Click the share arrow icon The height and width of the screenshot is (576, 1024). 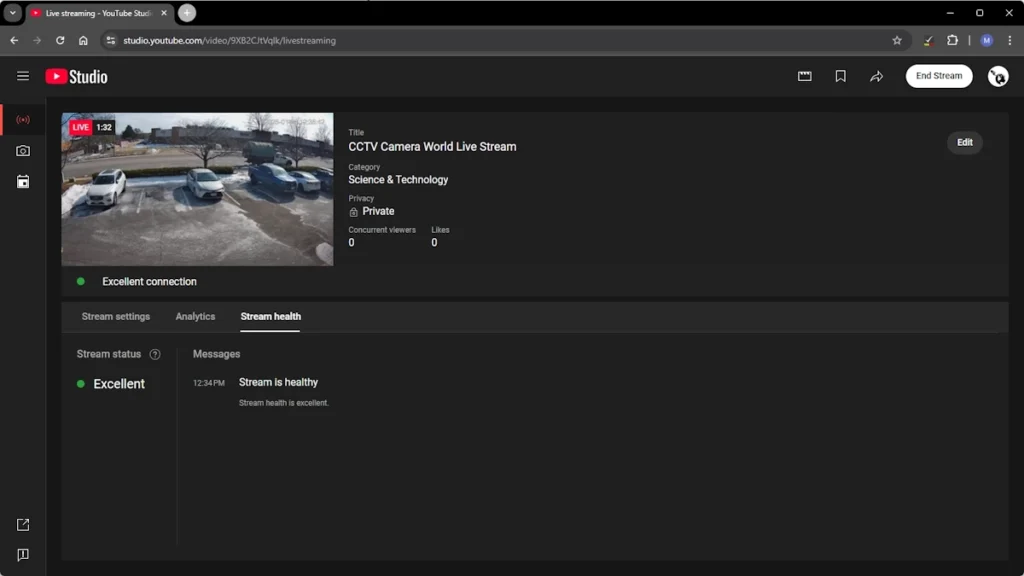(876, 76)
